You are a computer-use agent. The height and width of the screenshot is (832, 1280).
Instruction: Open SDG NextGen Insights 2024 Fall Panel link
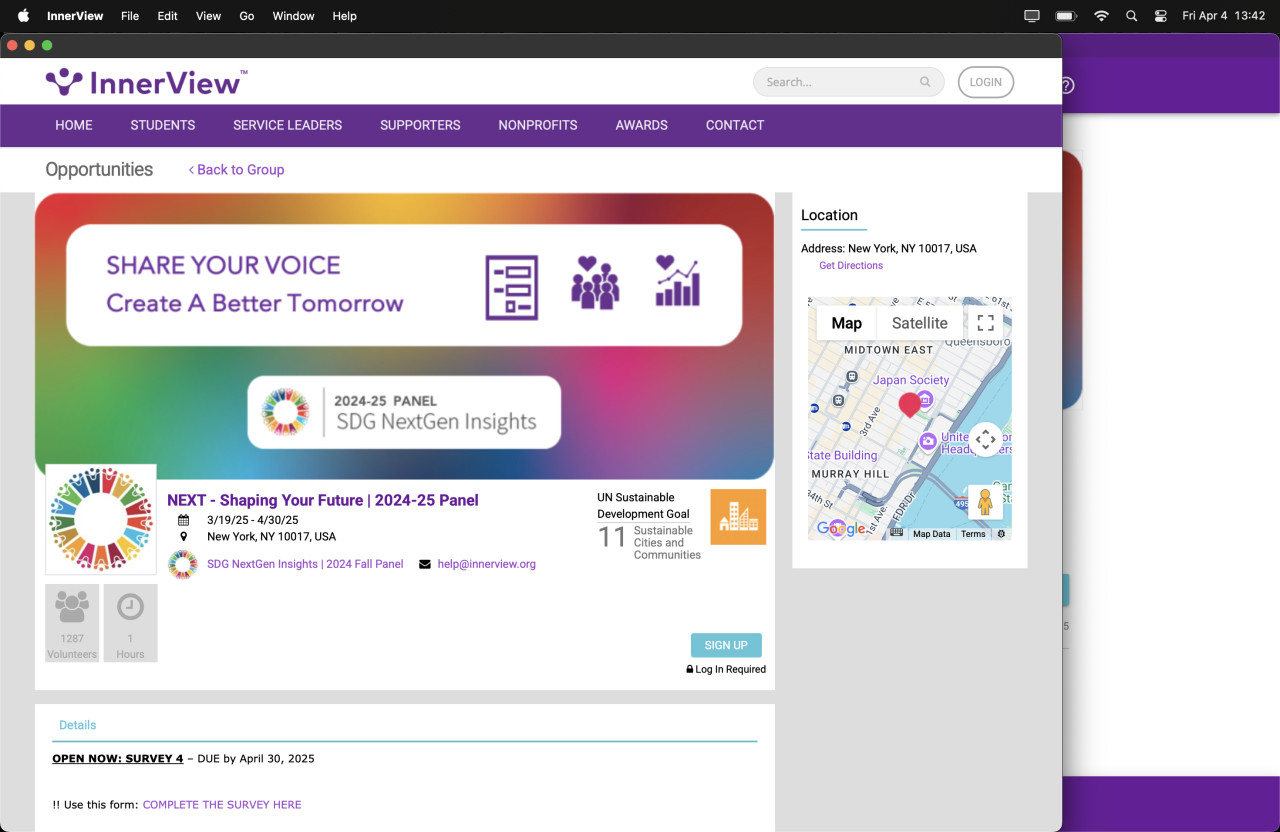[x=305, y=564]
